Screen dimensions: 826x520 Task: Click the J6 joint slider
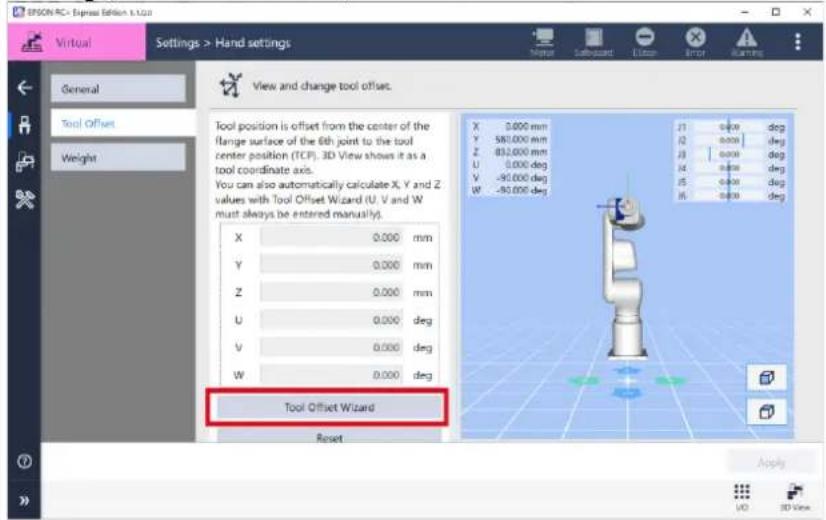tap(729, 195)
